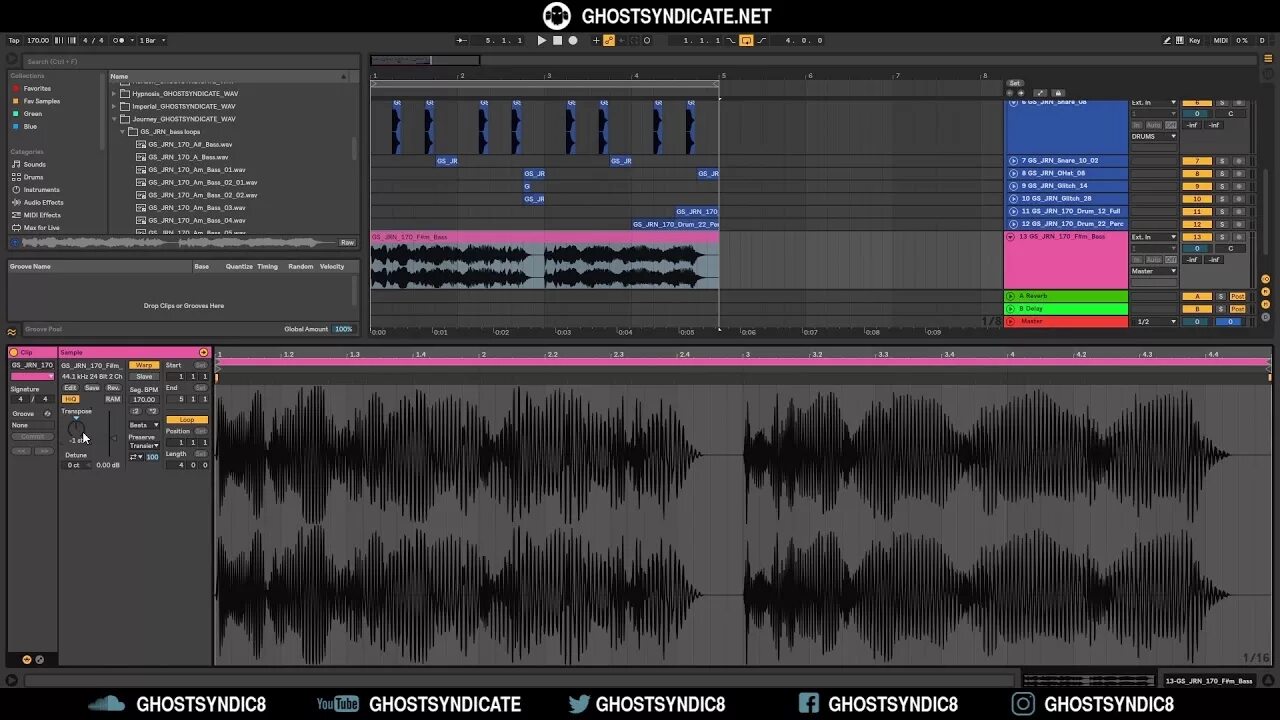The width and height of the screenshot is (1280, 720).
Task: Open the Drums category
Action: click(x=33, y=177)
